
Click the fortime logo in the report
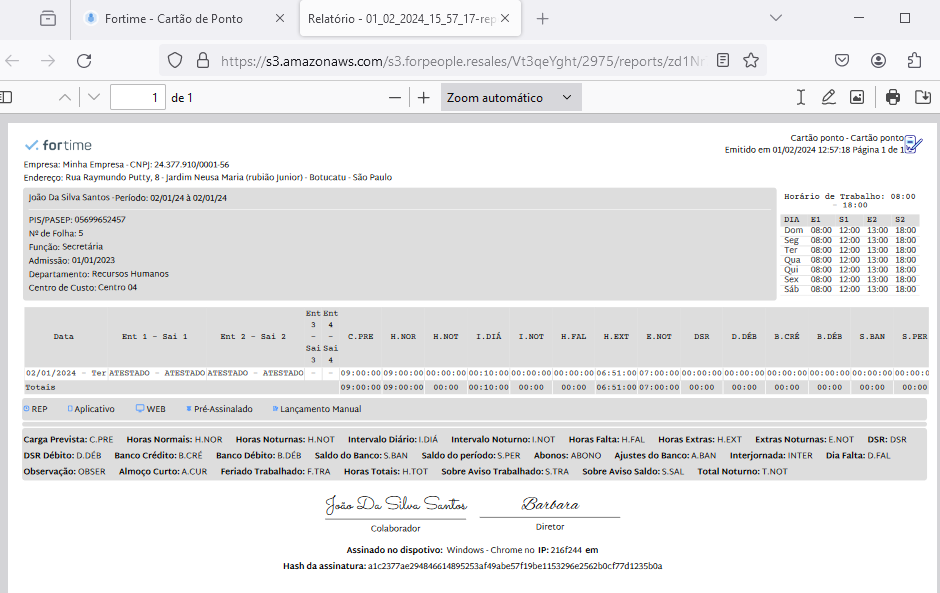(x=58, y=145)
